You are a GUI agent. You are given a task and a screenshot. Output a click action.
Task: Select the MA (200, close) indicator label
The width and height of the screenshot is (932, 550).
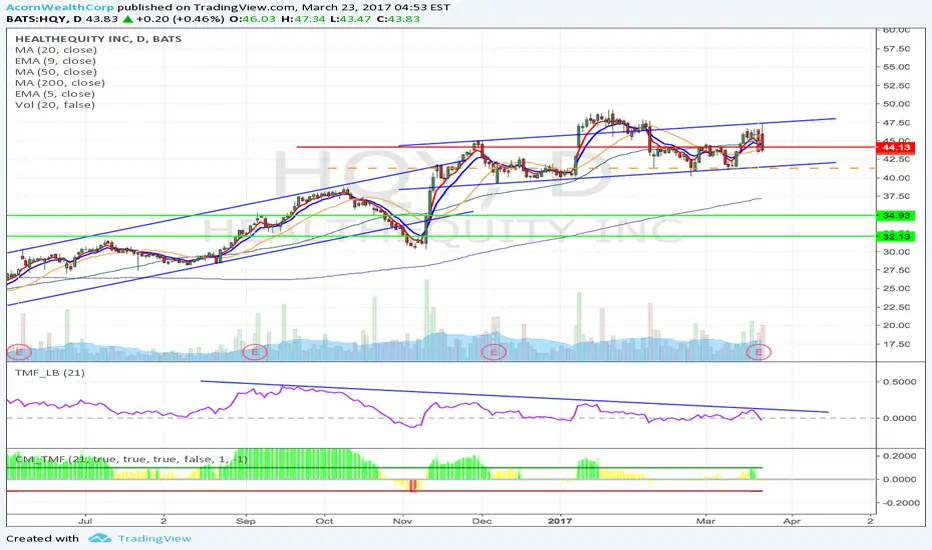pyautogui.click(x=60, y=83)
